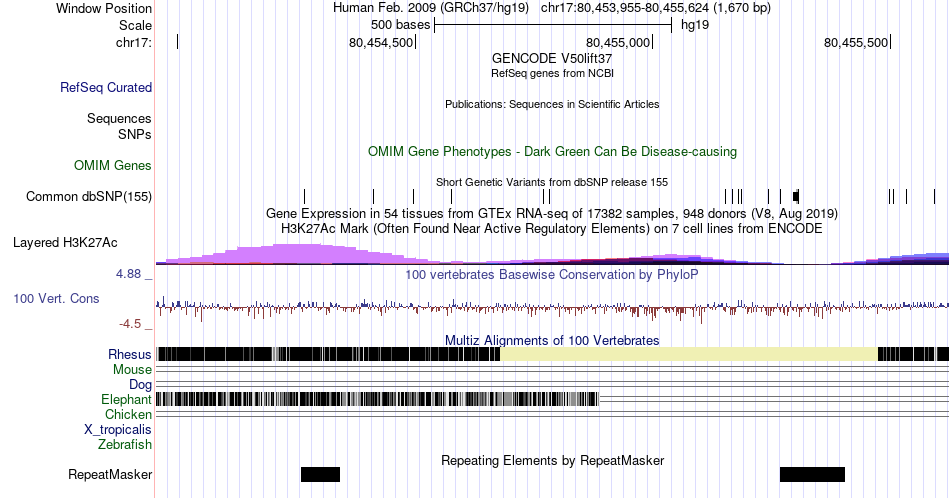Click Multiz Alignments of 100 Vertebrates title
The height and width of the screenshot is (498, 950).
tap(552, 340)
